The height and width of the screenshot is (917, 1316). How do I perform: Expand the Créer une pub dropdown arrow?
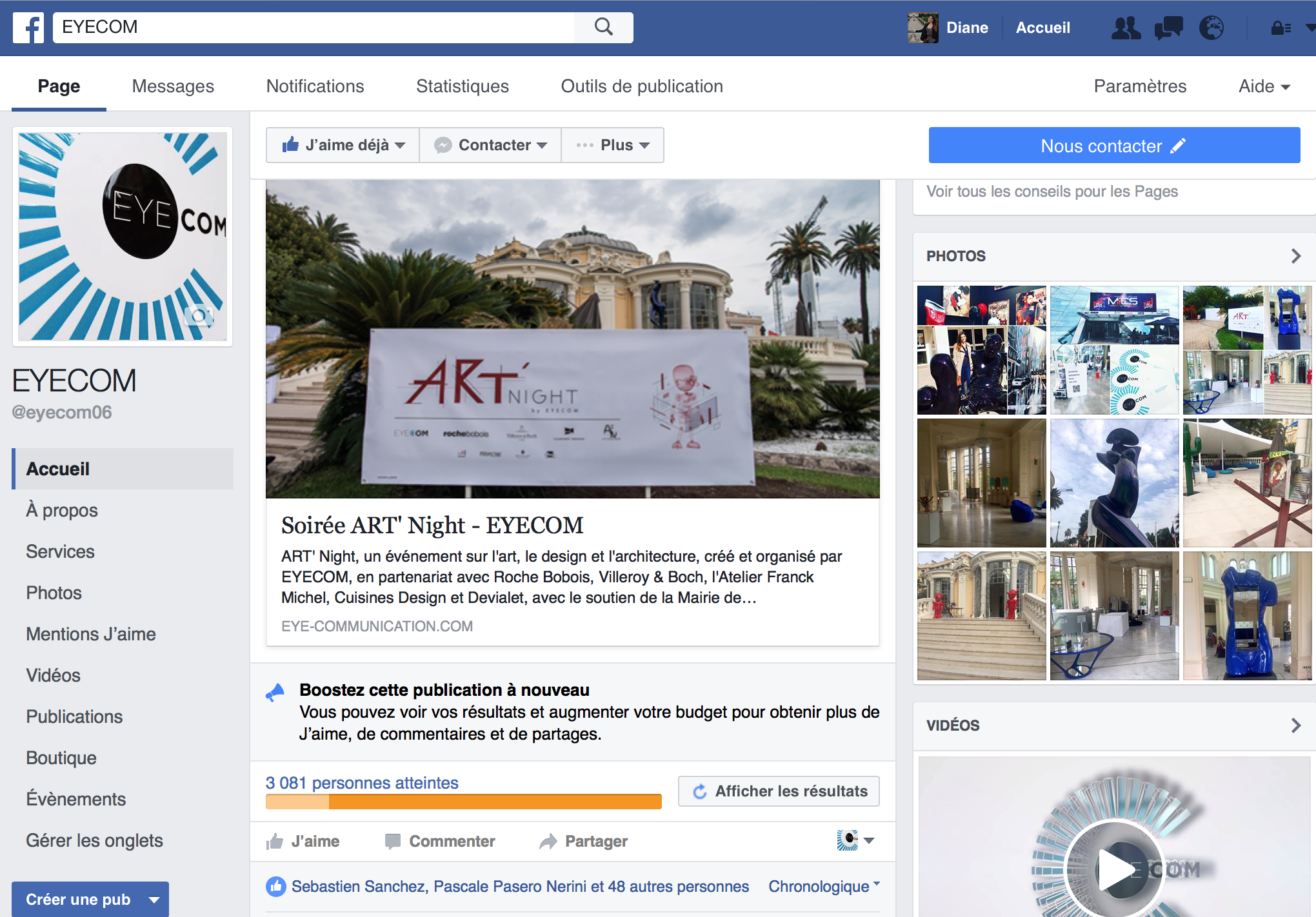click(154, 900)
